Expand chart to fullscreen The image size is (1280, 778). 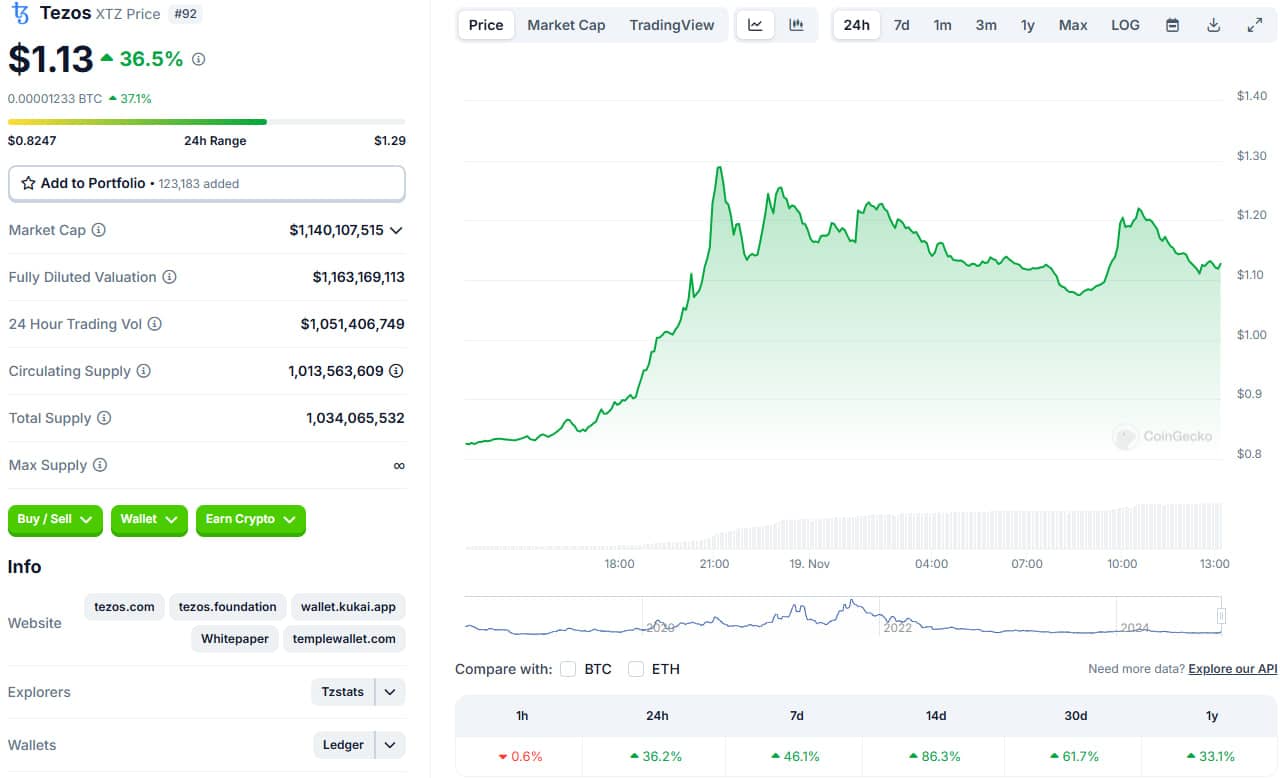pyautogui.click(x=1255, y=25)
